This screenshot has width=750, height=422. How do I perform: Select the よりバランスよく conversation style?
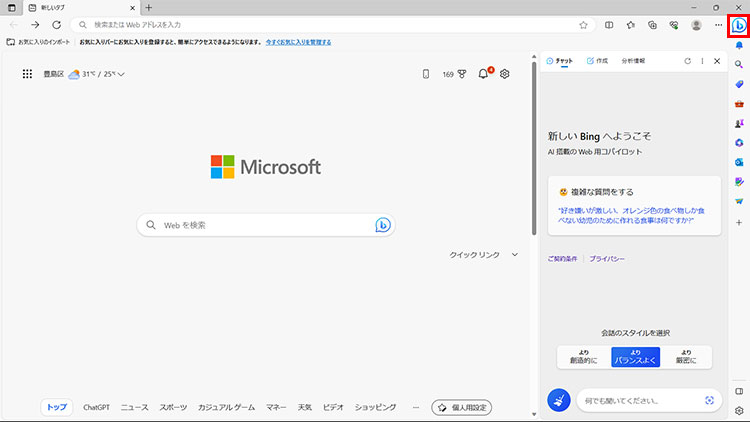pyautogui.click(x=635, y=357)
